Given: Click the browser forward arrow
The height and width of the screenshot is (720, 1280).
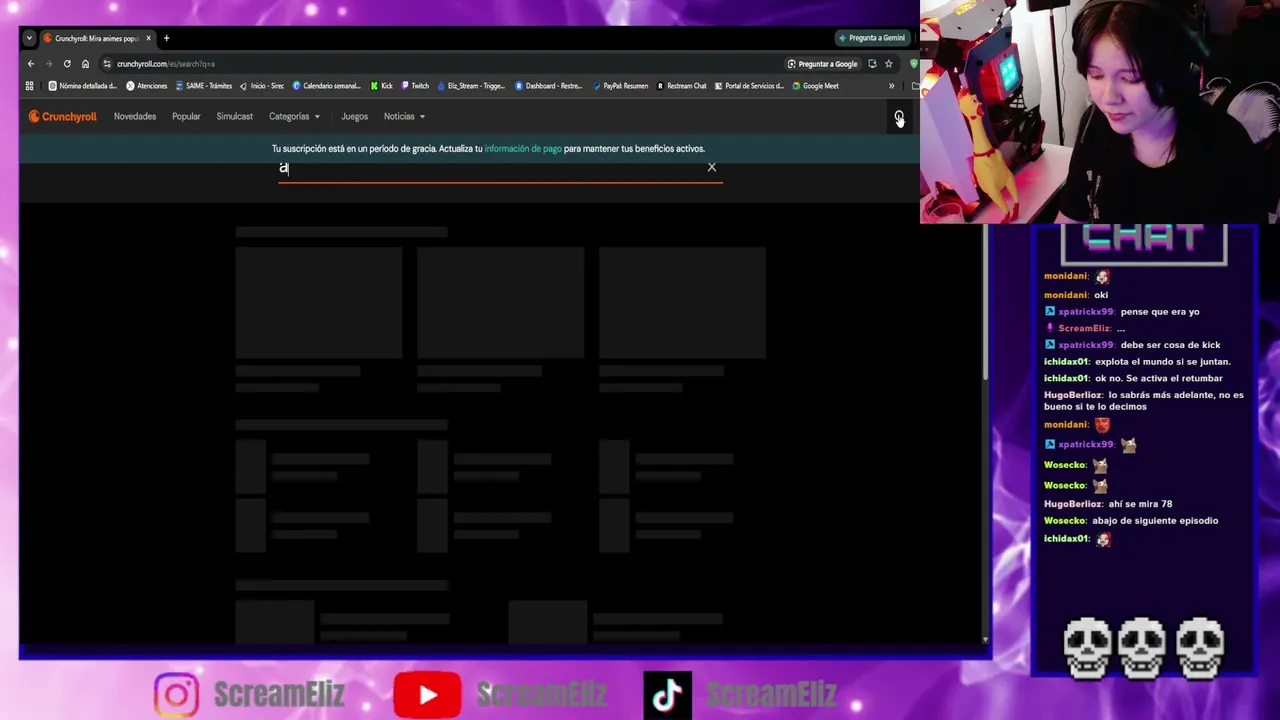Looking at the screenshot, I should [x=48, y=64].
